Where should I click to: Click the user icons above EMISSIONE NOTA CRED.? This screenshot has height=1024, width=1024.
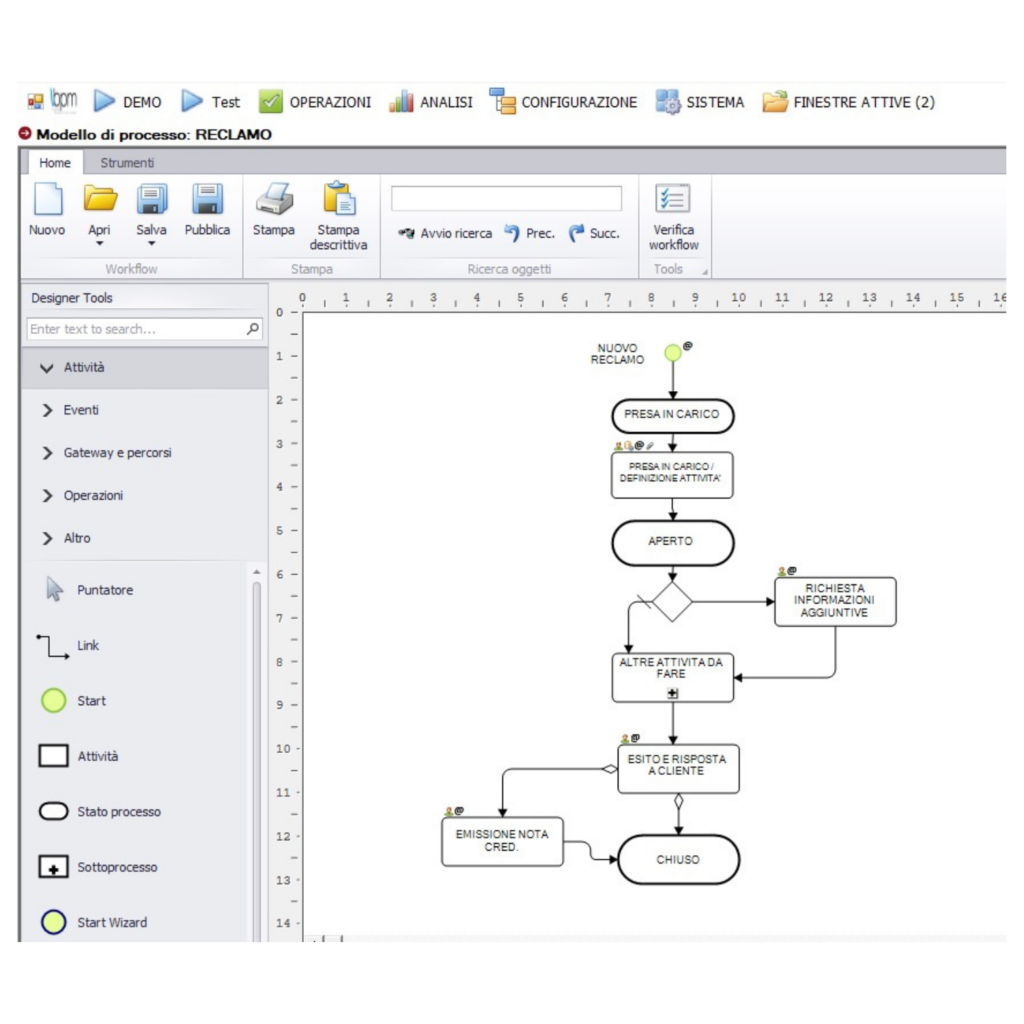click(454, 811)
